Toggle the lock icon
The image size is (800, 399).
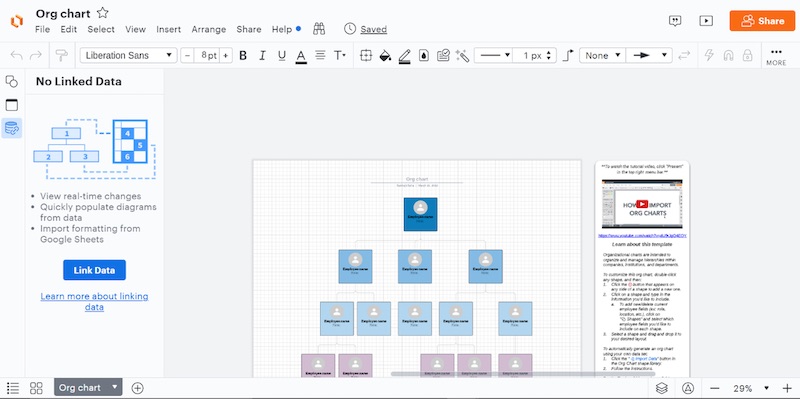tap(747, 55)
